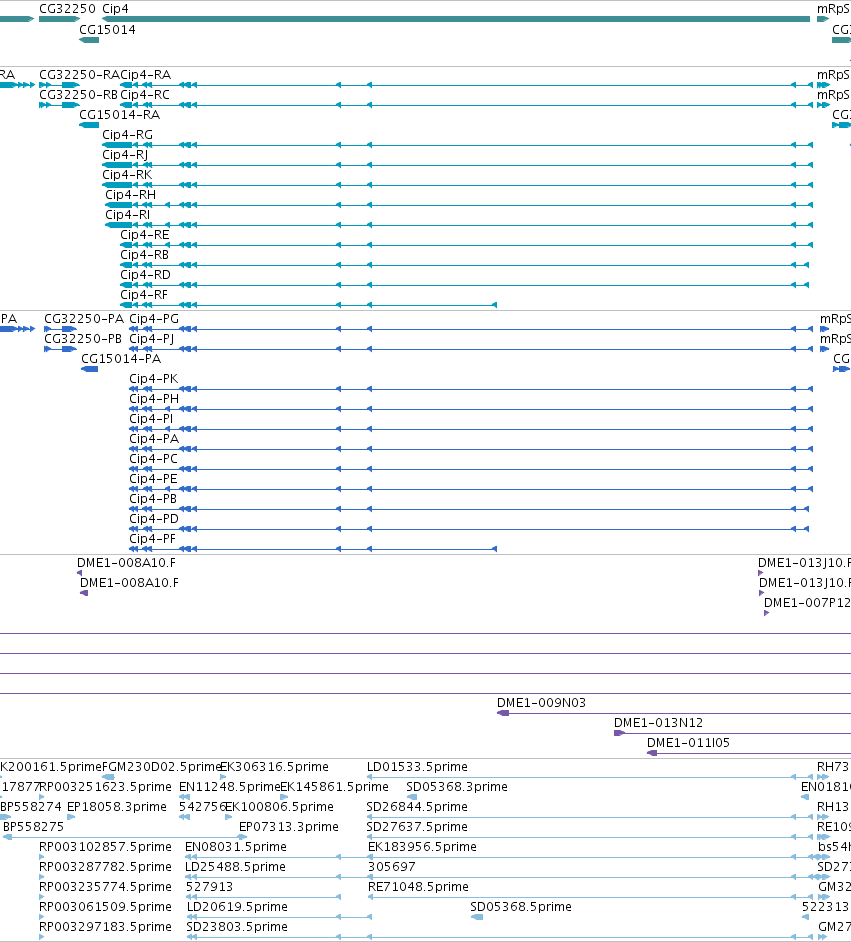
Task: Click the Cip4-RE transcript label
Action: tap(145, 235)
